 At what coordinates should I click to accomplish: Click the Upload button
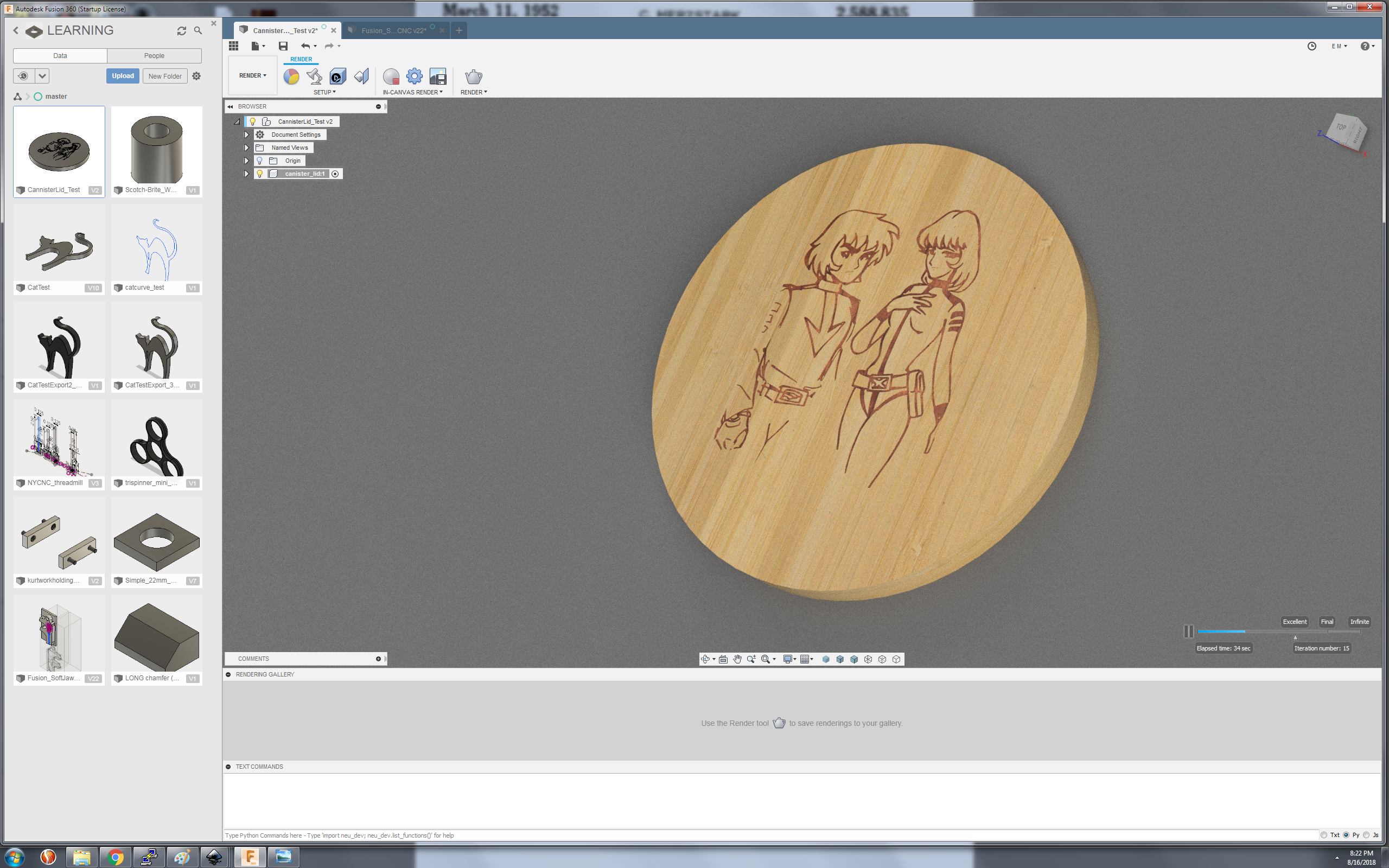pyautogui.click(x=123, y=76)
